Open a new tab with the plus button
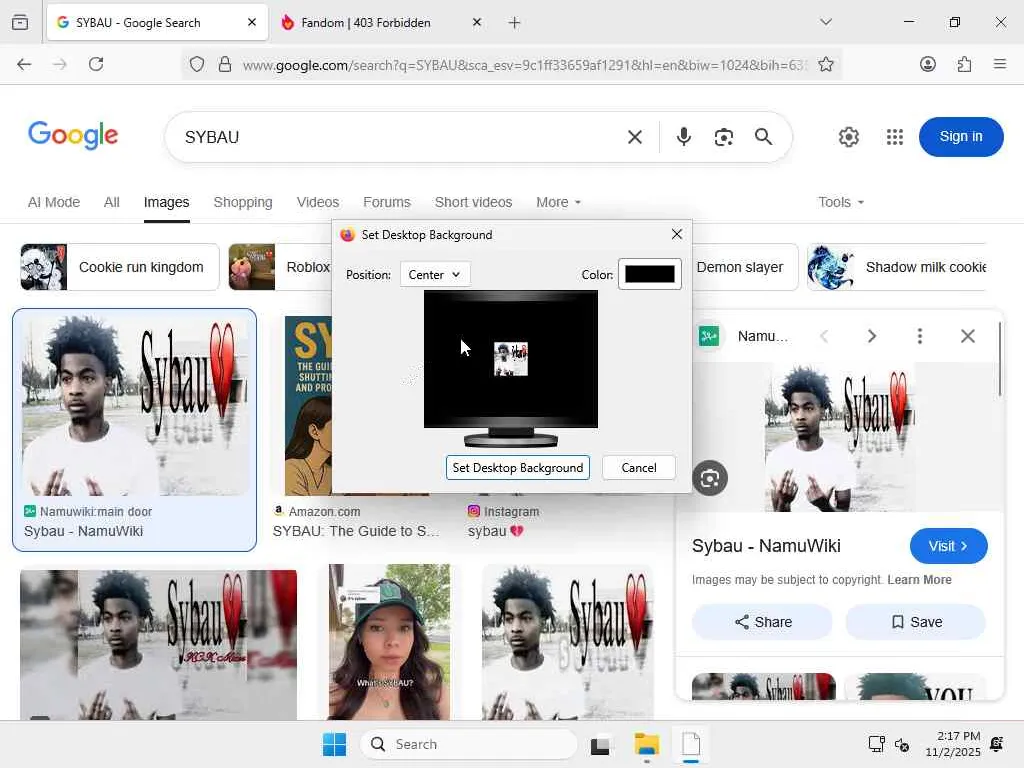The width and height of the screenshot is (1024, 768). (x=515, y=23)
